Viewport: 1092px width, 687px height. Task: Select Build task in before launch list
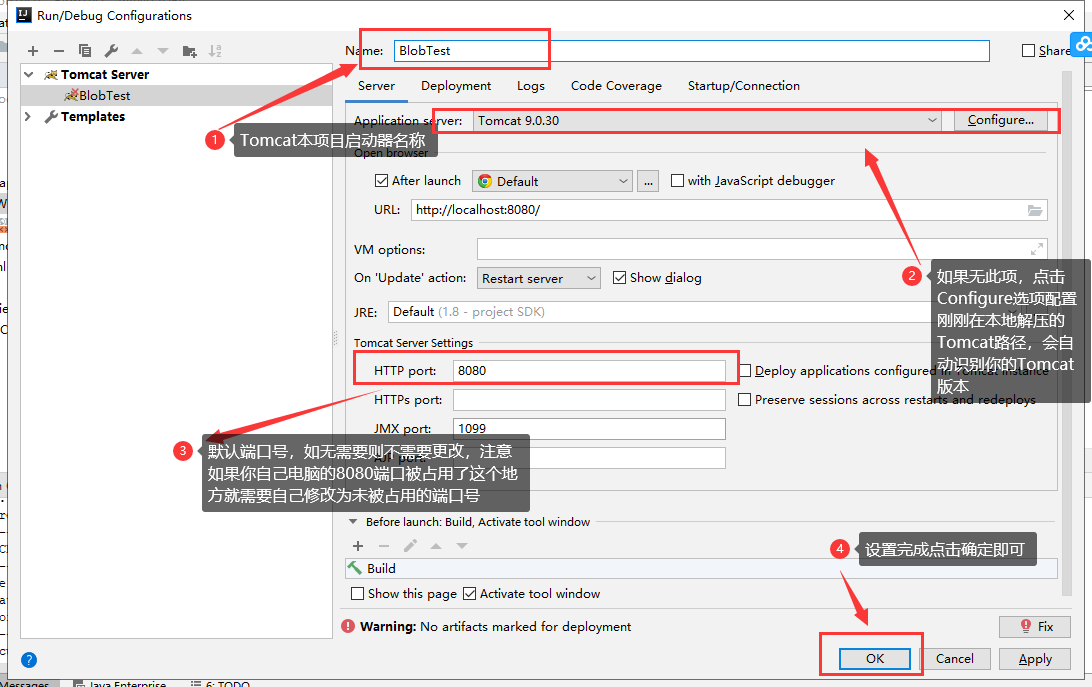click(701, 569)
